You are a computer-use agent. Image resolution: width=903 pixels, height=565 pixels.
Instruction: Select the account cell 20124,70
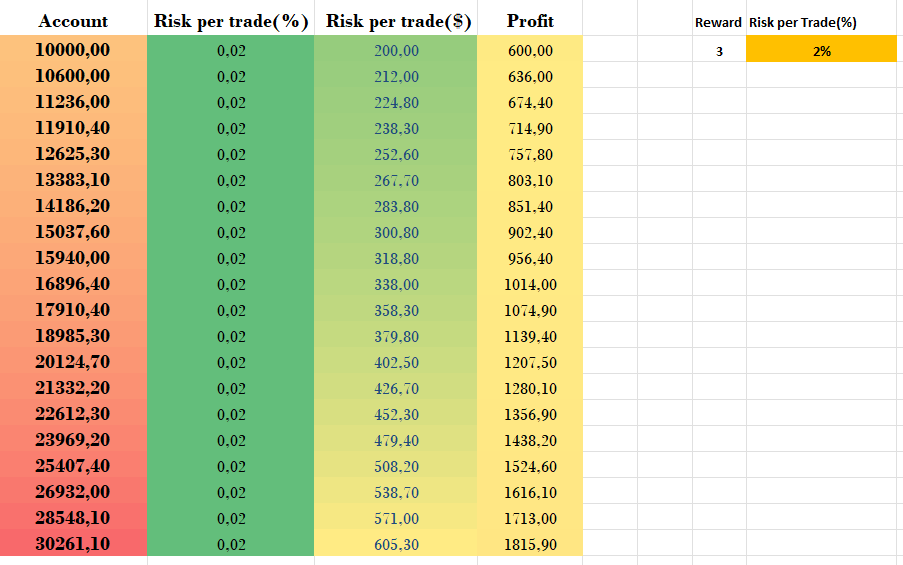coord(73,362)
